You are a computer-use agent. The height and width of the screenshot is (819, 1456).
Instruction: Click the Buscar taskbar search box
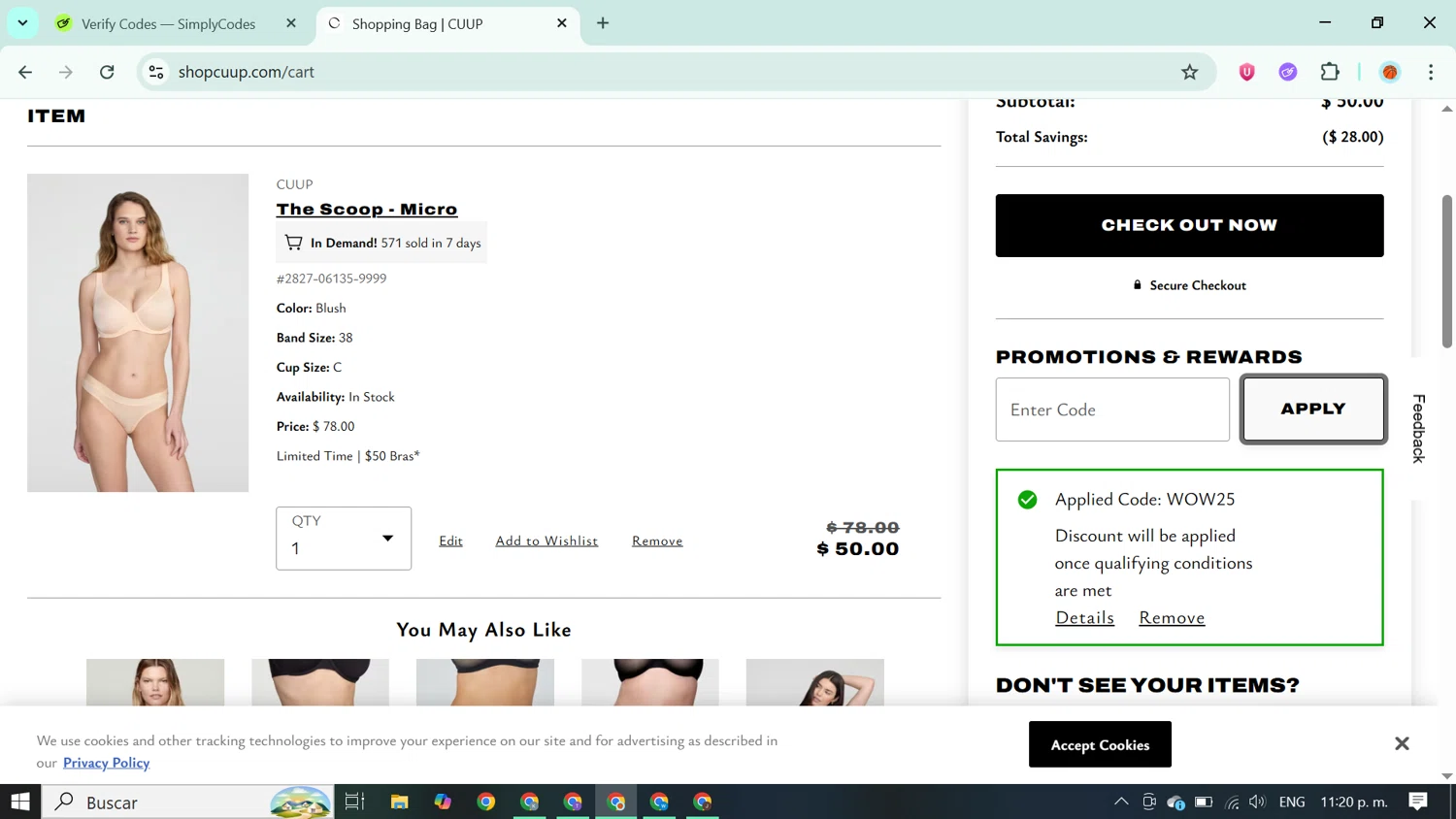point(188,802)
